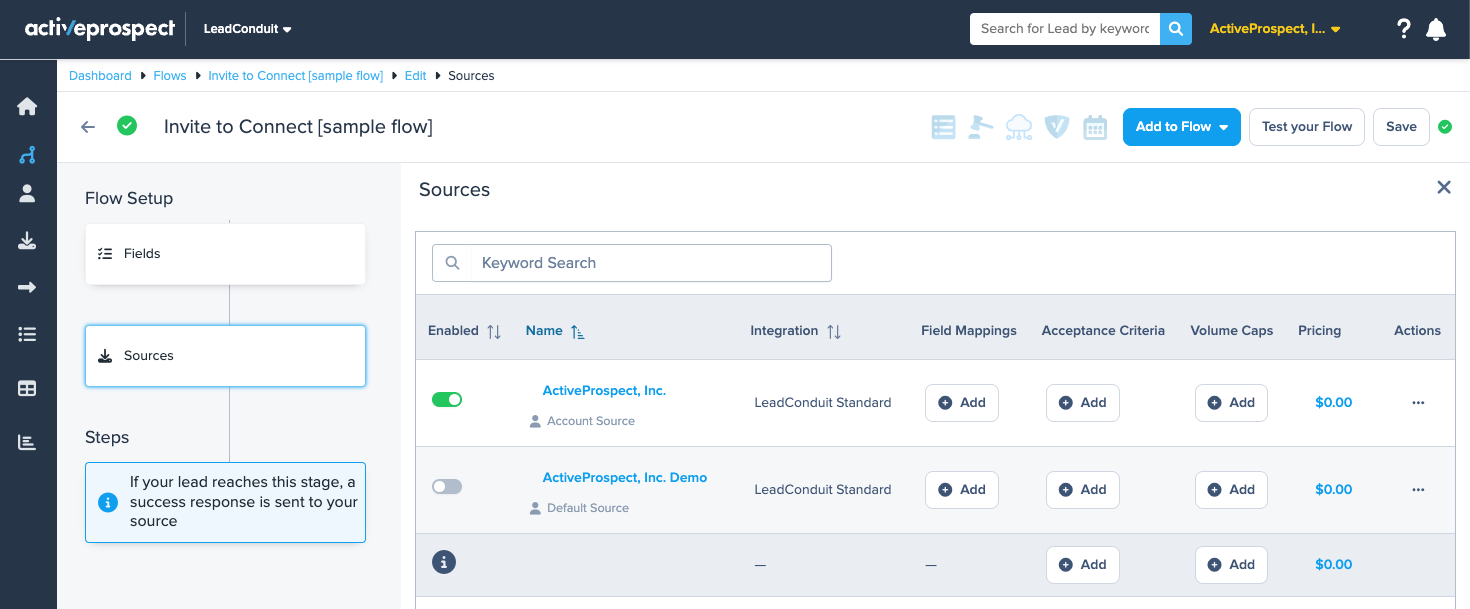The height and width of the screenshot is (609, 1470).
Task: Open the help question mark icon
Action: coord(1403,29)
